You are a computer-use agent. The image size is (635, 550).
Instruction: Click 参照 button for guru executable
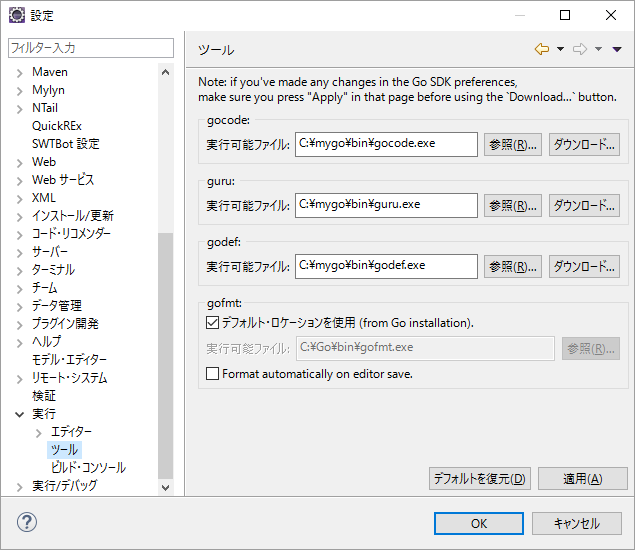pyautogui.click(x=513, y=206)
